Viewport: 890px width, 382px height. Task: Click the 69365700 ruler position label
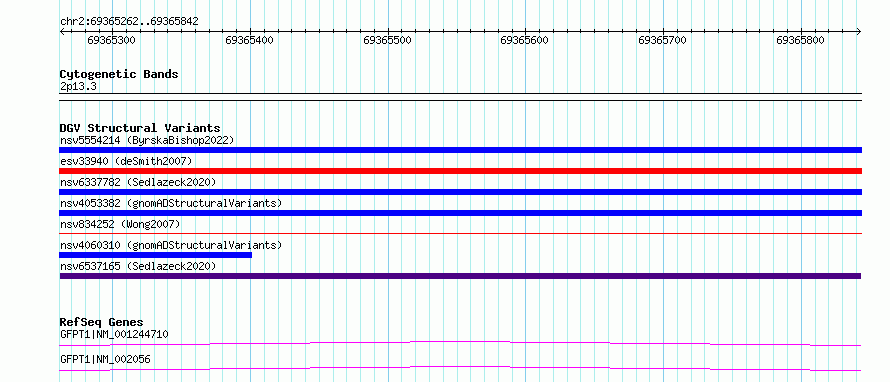[x=662, y=40]
